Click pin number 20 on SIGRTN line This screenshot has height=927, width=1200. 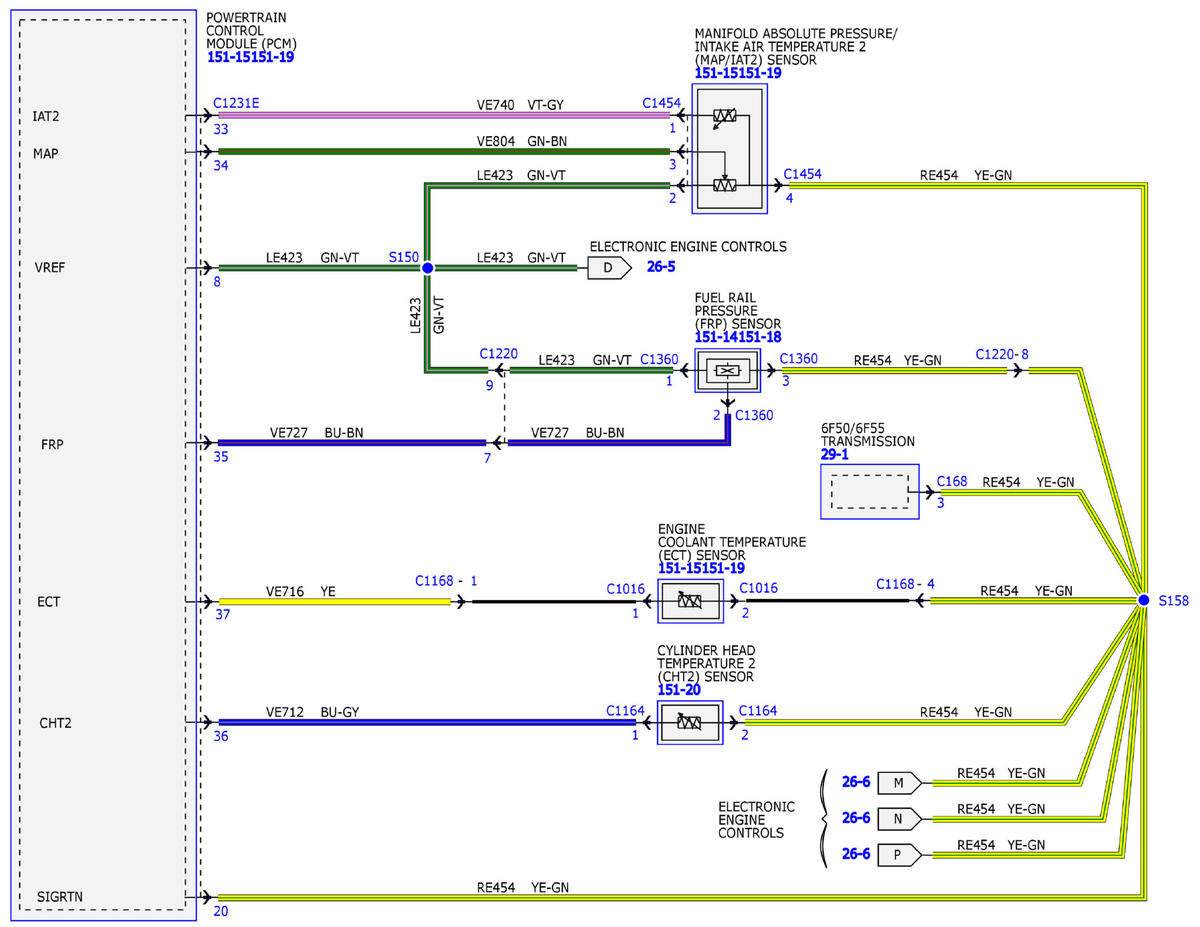(x=221, y=911)
